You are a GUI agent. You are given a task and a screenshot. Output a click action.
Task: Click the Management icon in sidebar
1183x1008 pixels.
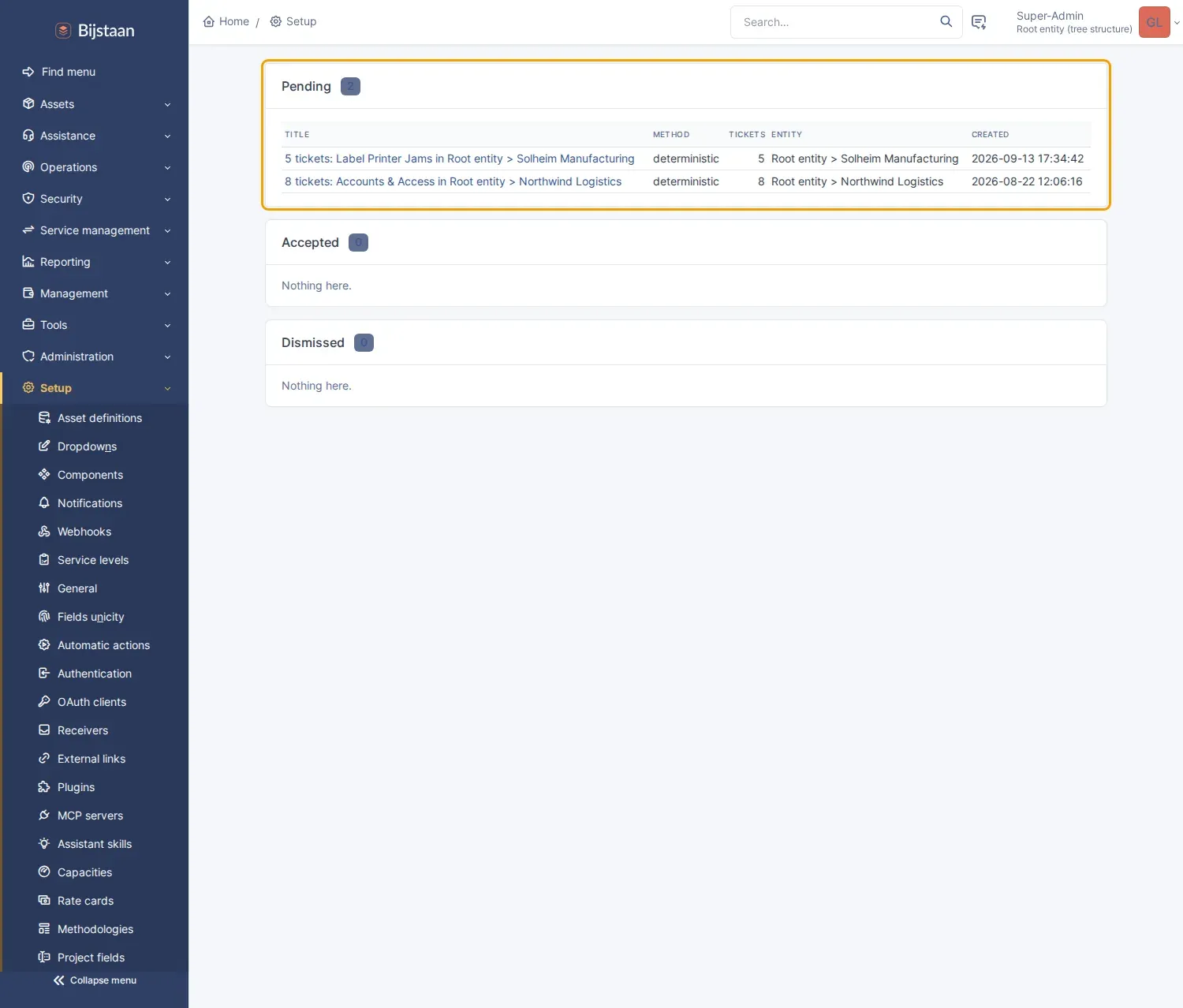tap(28, 293)
